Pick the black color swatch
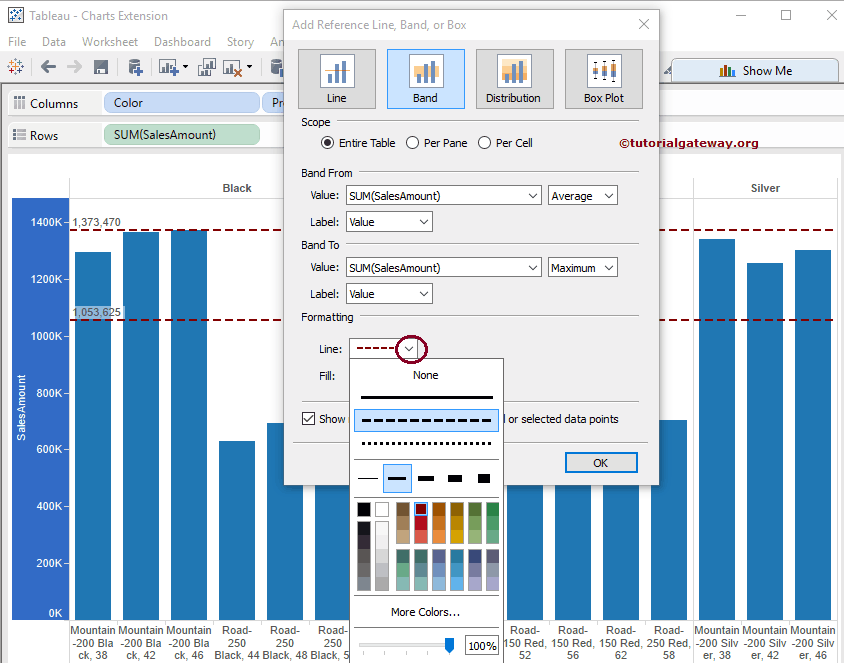This screenshot has height=663, width=844. [364, 510]
